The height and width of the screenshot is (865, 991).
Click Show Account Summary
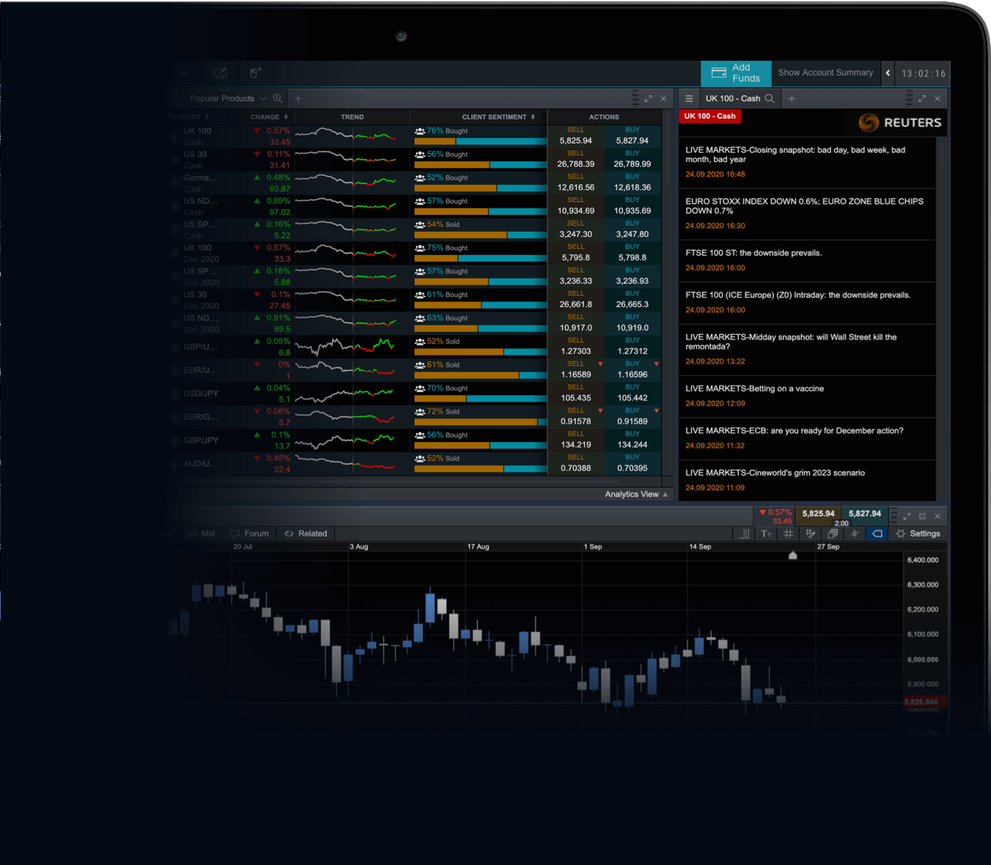point(825,72)
